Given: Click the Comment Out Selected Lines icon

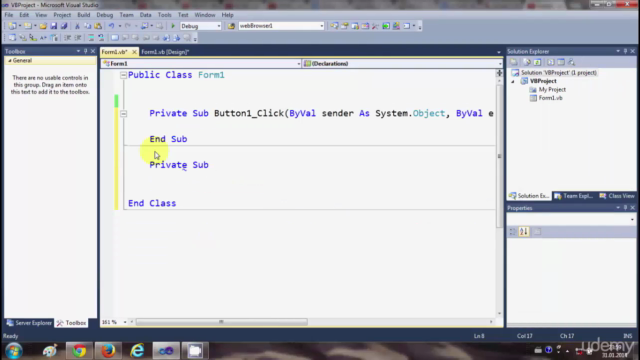Looking at the screenshot, I should click(x=91, y=38).
